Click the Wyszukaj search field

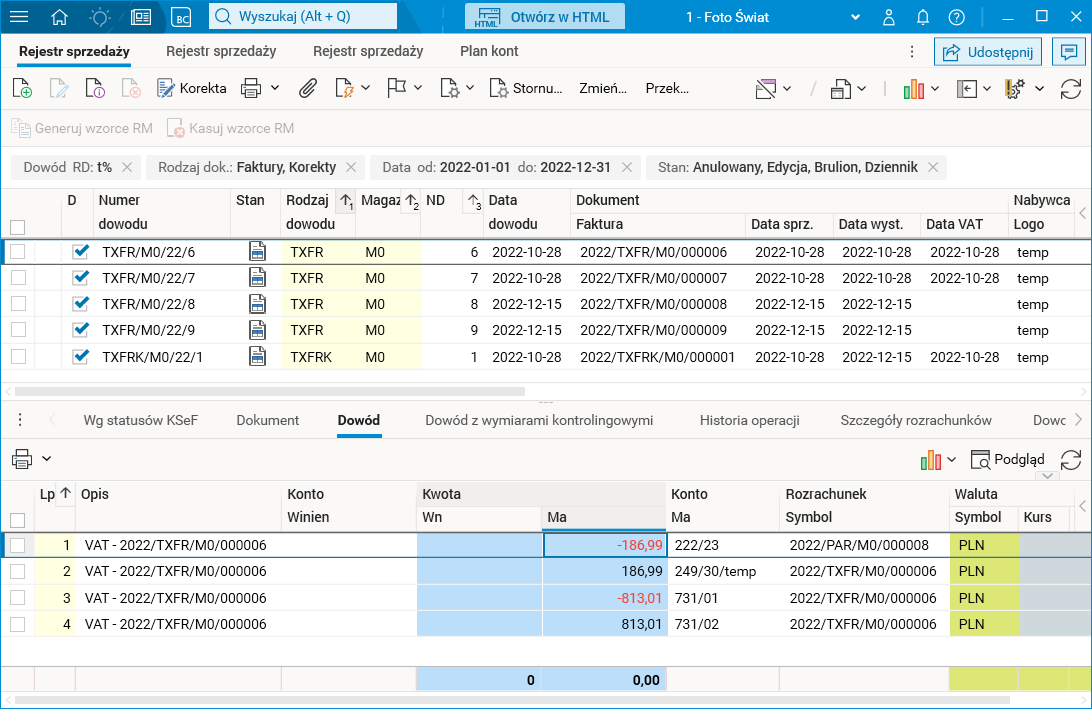coord(303,16)
